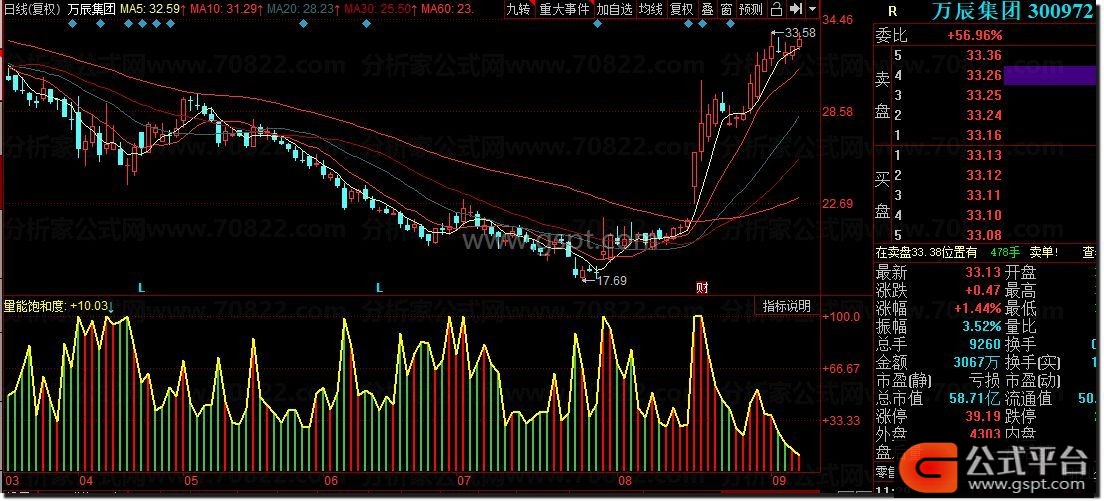This screenshot has height=501, width=1104.
Task: Click the 17.69 low price label
Action: tap(611, 280)
